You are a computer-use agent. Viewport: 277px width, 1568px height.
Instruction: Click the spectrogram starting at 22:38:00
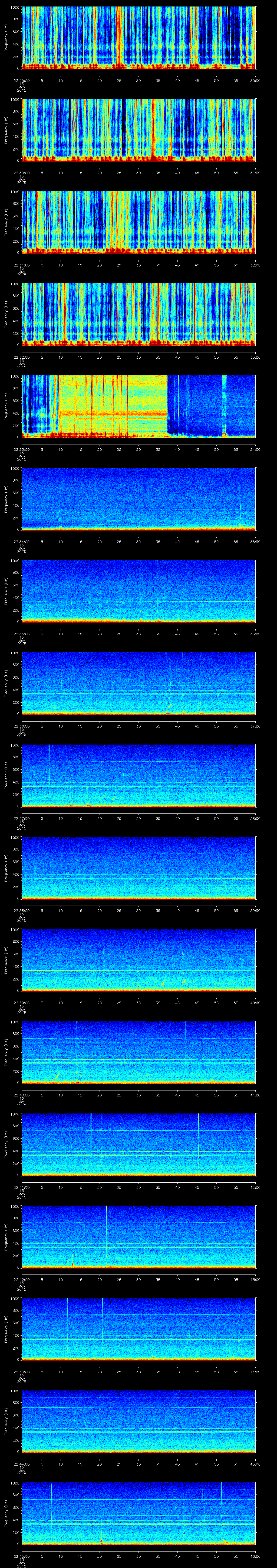(138, 868)
